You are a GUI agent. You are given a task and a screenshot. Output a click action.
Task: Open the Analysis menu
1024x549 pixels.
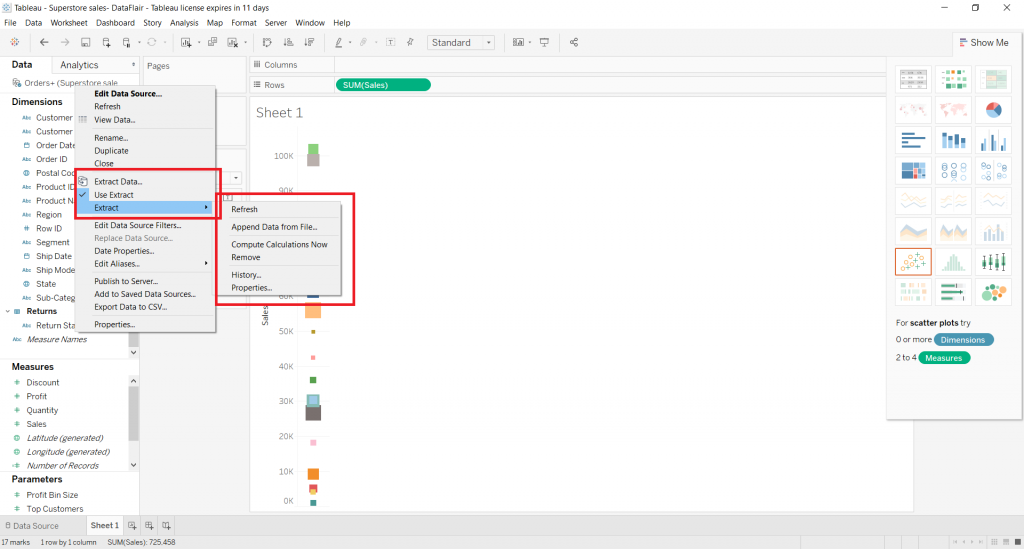coord(184,23)
